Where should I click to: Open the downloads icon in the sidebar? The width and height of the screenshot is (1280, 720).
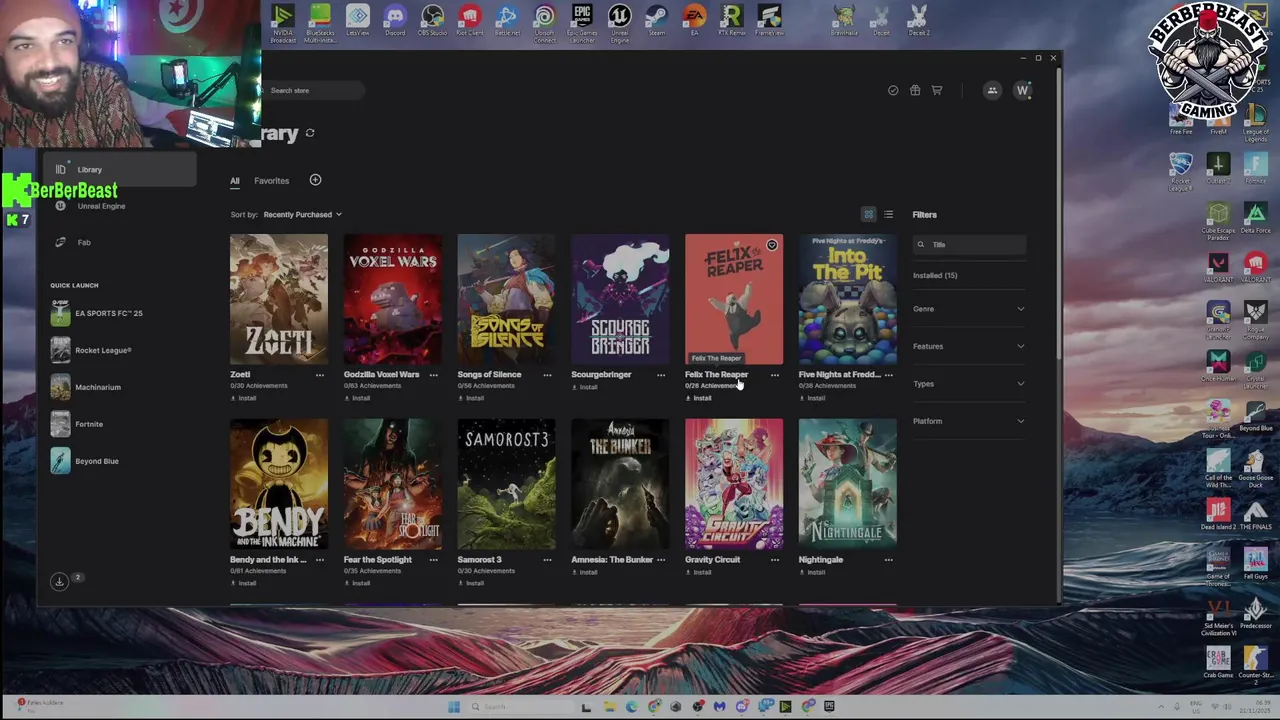coord(59,581)
